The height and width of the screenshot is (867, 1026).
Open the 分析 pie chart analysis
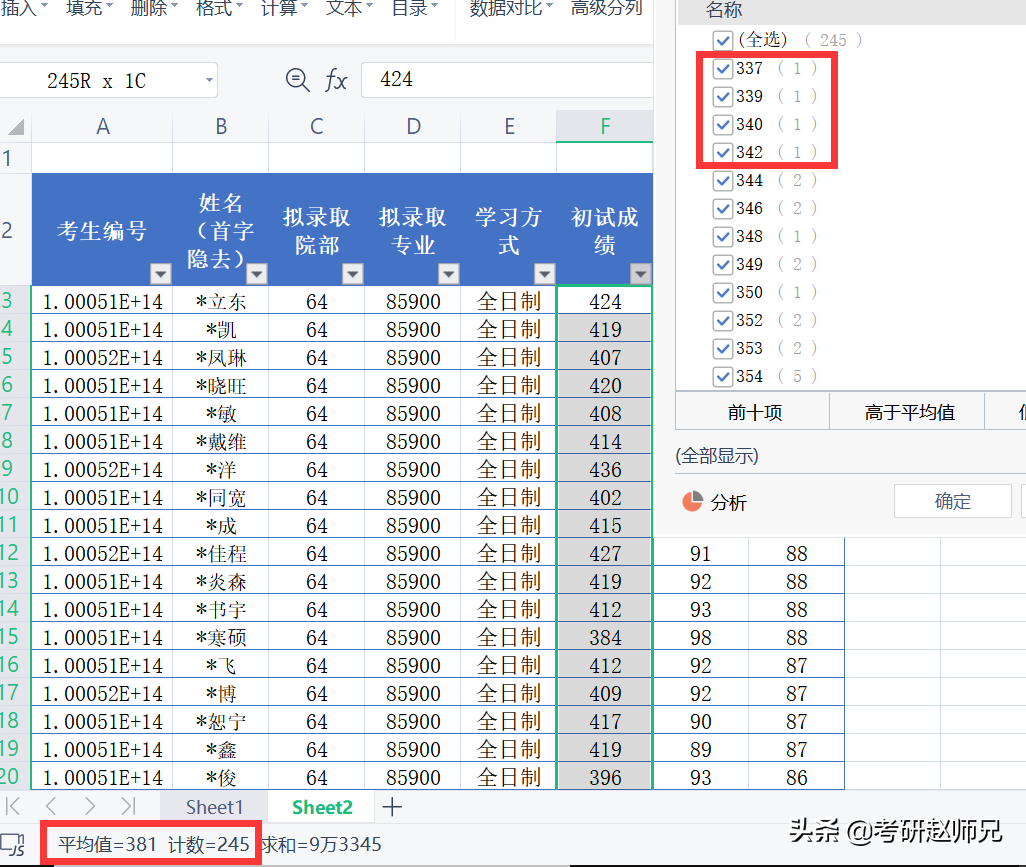[x=714, y=502]
